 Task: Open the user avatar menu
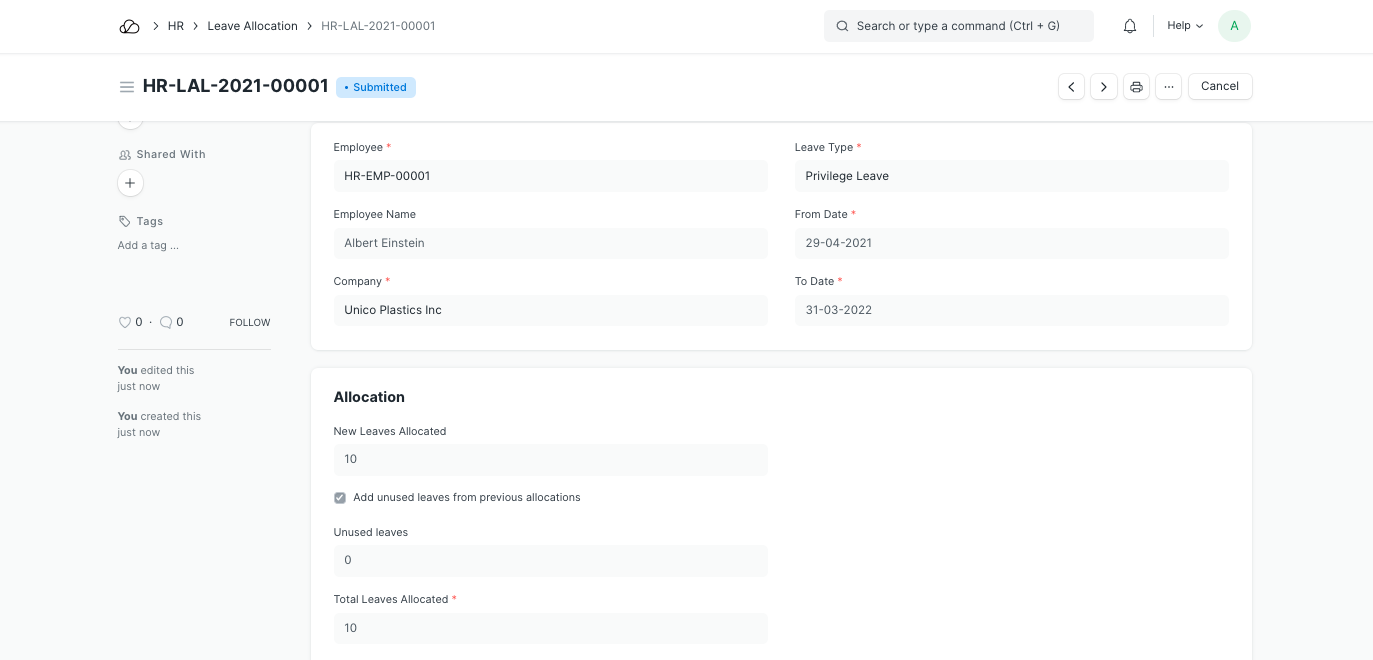click(1234, 26)
